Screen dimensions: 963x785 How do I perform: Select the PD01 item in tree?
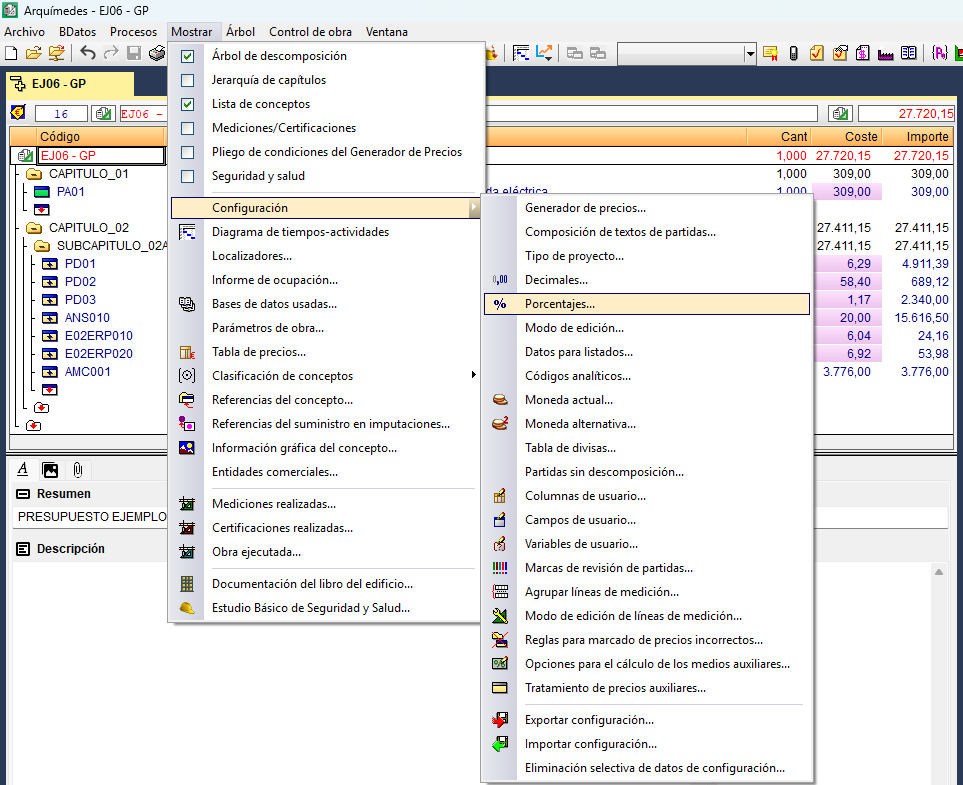coord(80,264)
